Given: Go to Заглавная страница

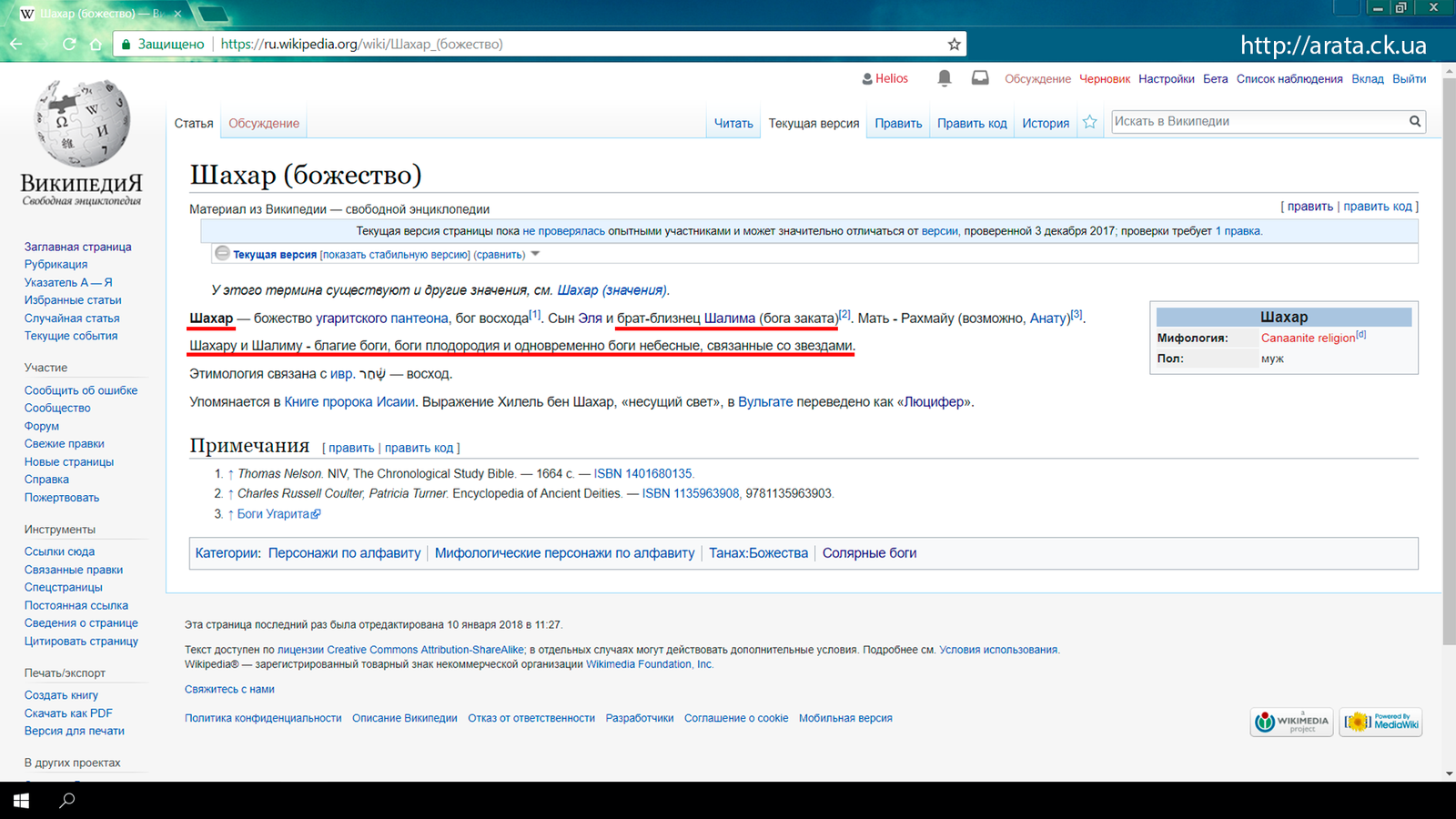Looking at the screenshot, I should [x=77, y=247].
